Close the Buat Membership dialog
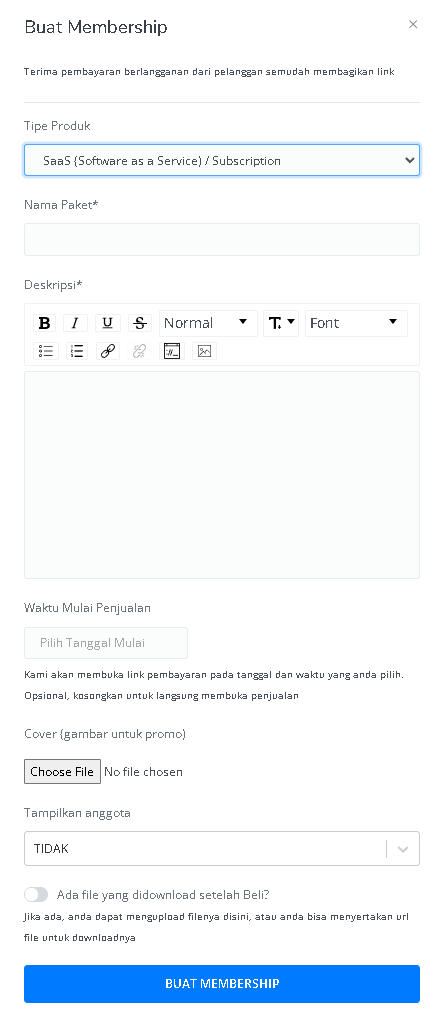Screen dimensions: 443x1014 [x=413, y=25]
